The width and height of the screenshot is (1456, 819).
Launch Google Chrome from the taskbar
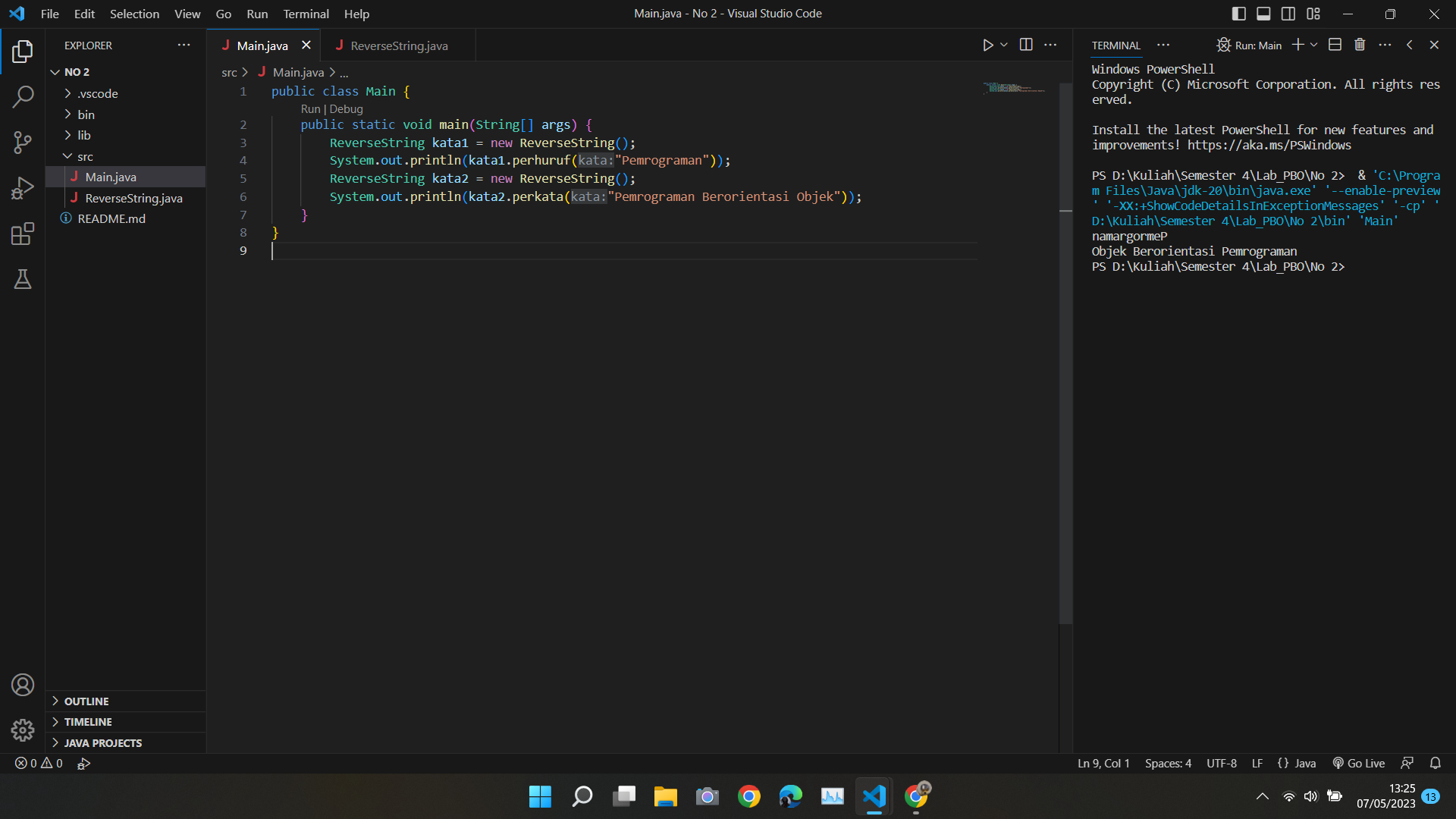coord(749,796)
